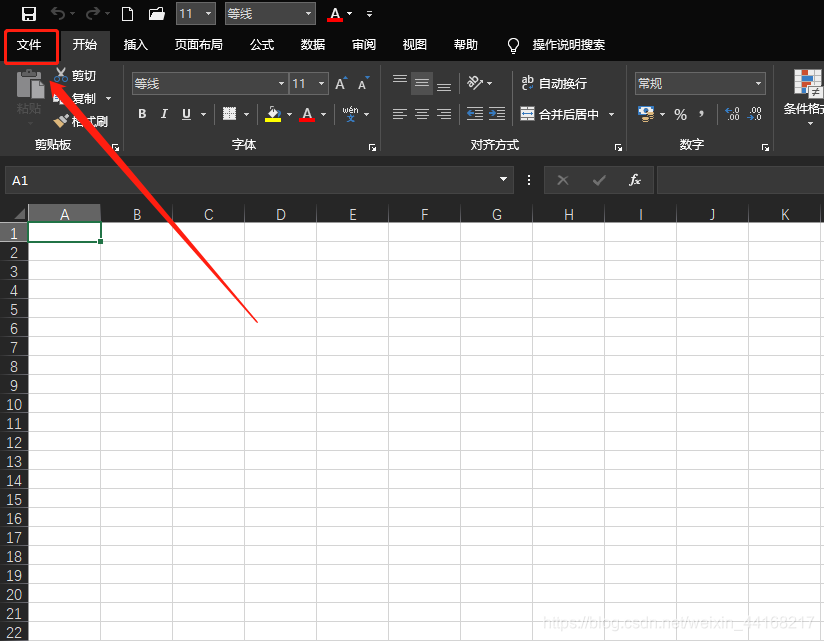Image resolution: width=824 pixels, height=641 pixels.
Task: Click the Select All corner triangle
Action: tap(20, 213)
